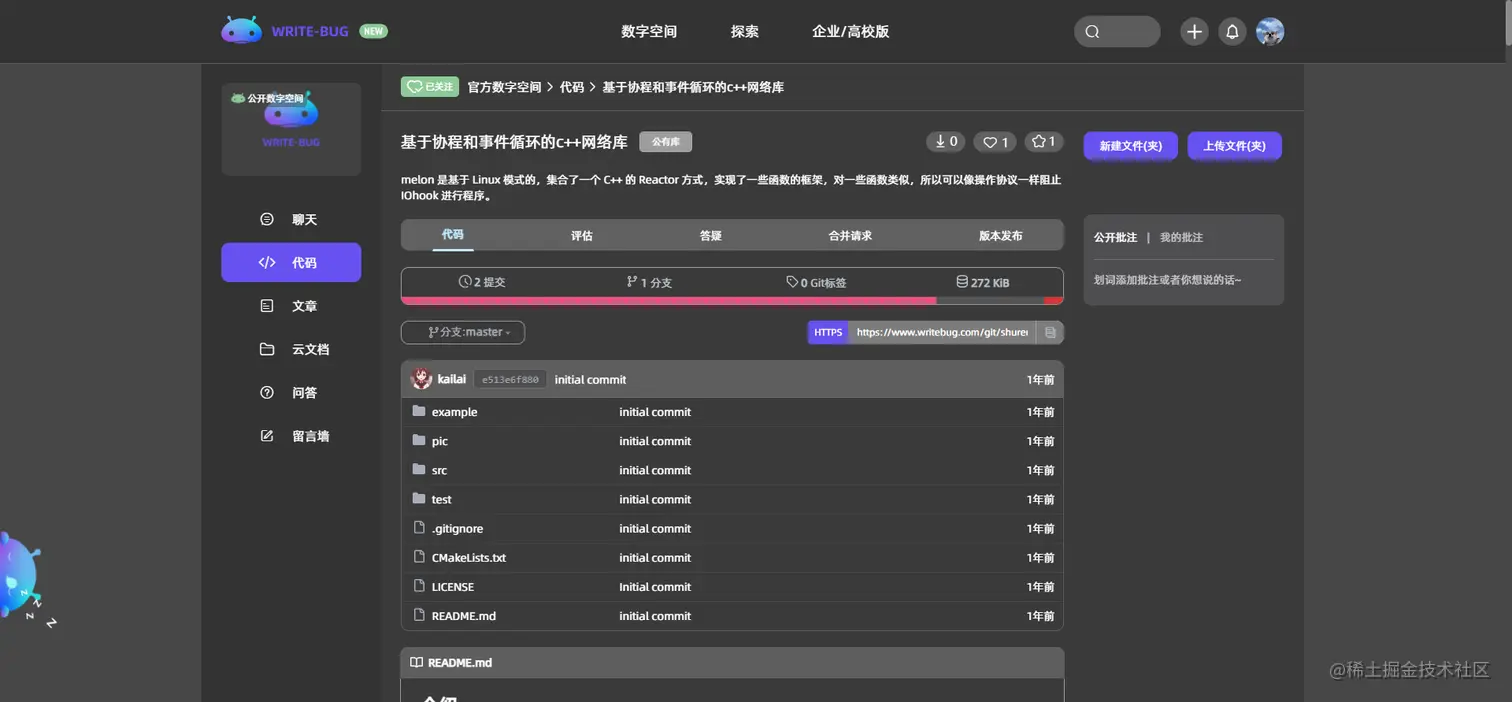Toggle 已关注 to unfollow this space
The image size is (1512, 702).
429,86
